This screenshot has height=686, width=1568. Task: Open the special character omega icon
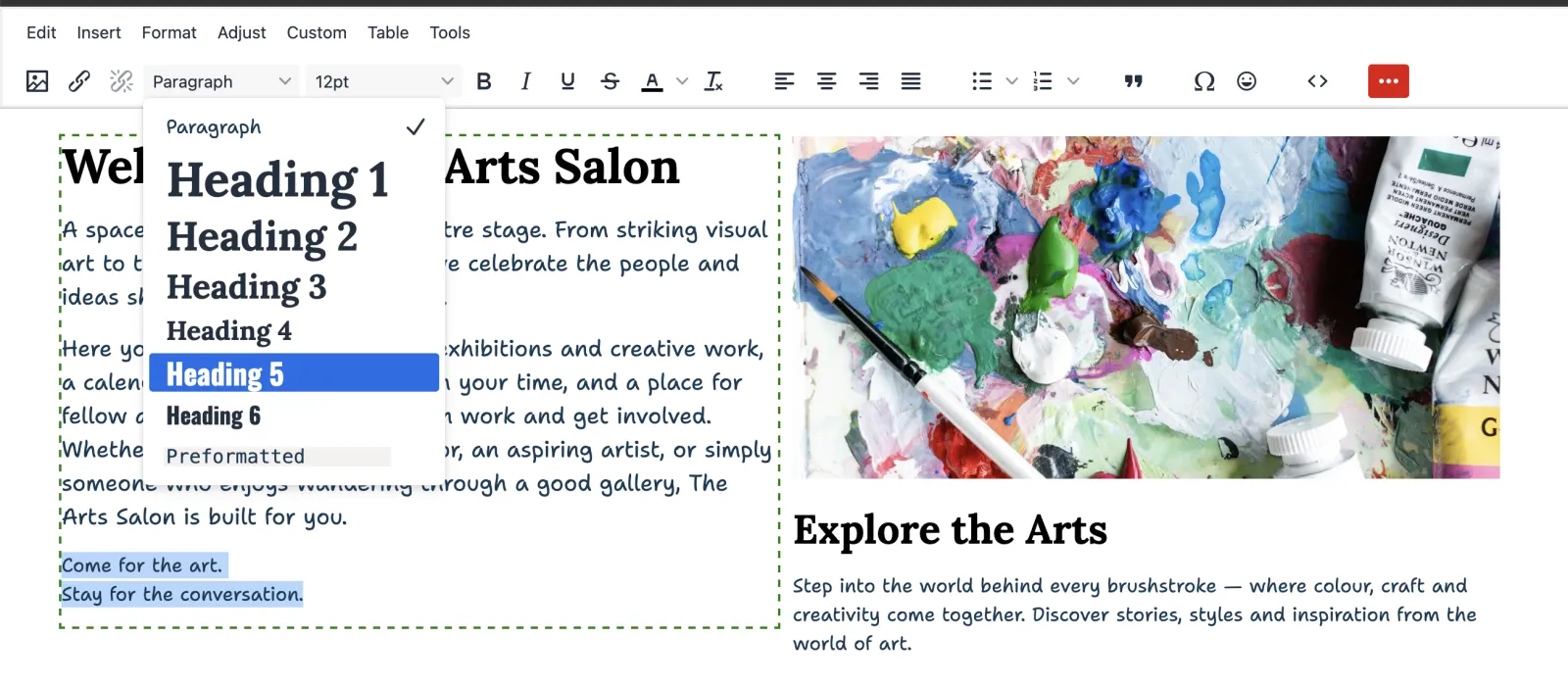[1204, 81]
